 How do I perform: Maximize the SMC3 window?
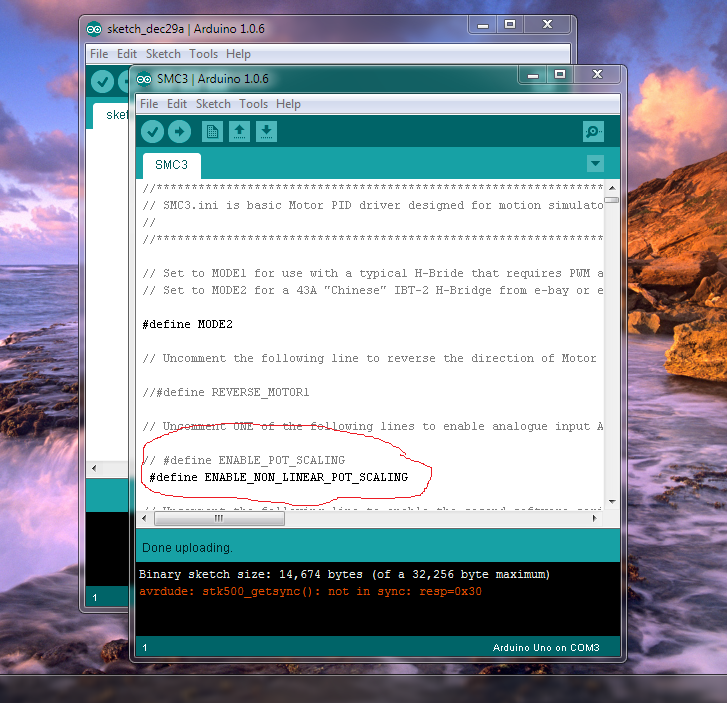tap(560, 75)
